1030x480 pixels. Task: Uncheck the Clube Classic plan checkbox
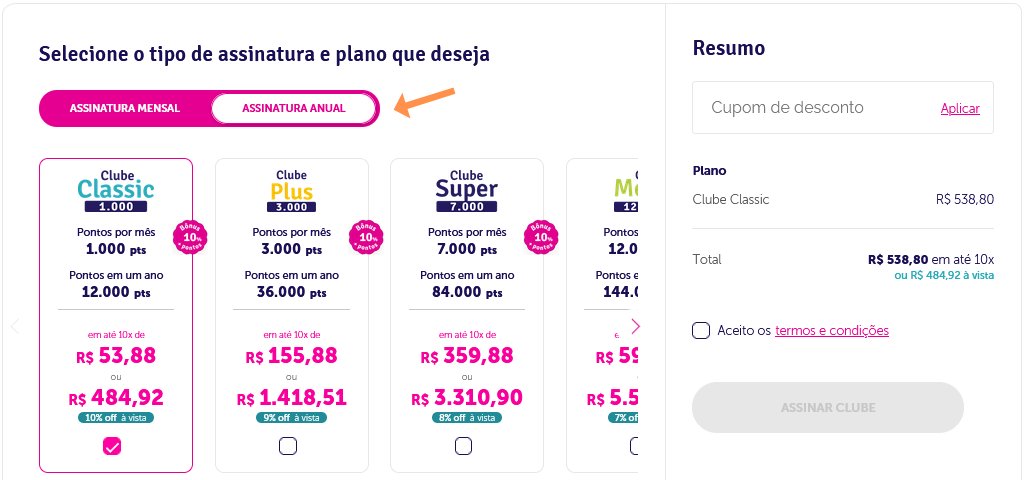coord(112,447)
